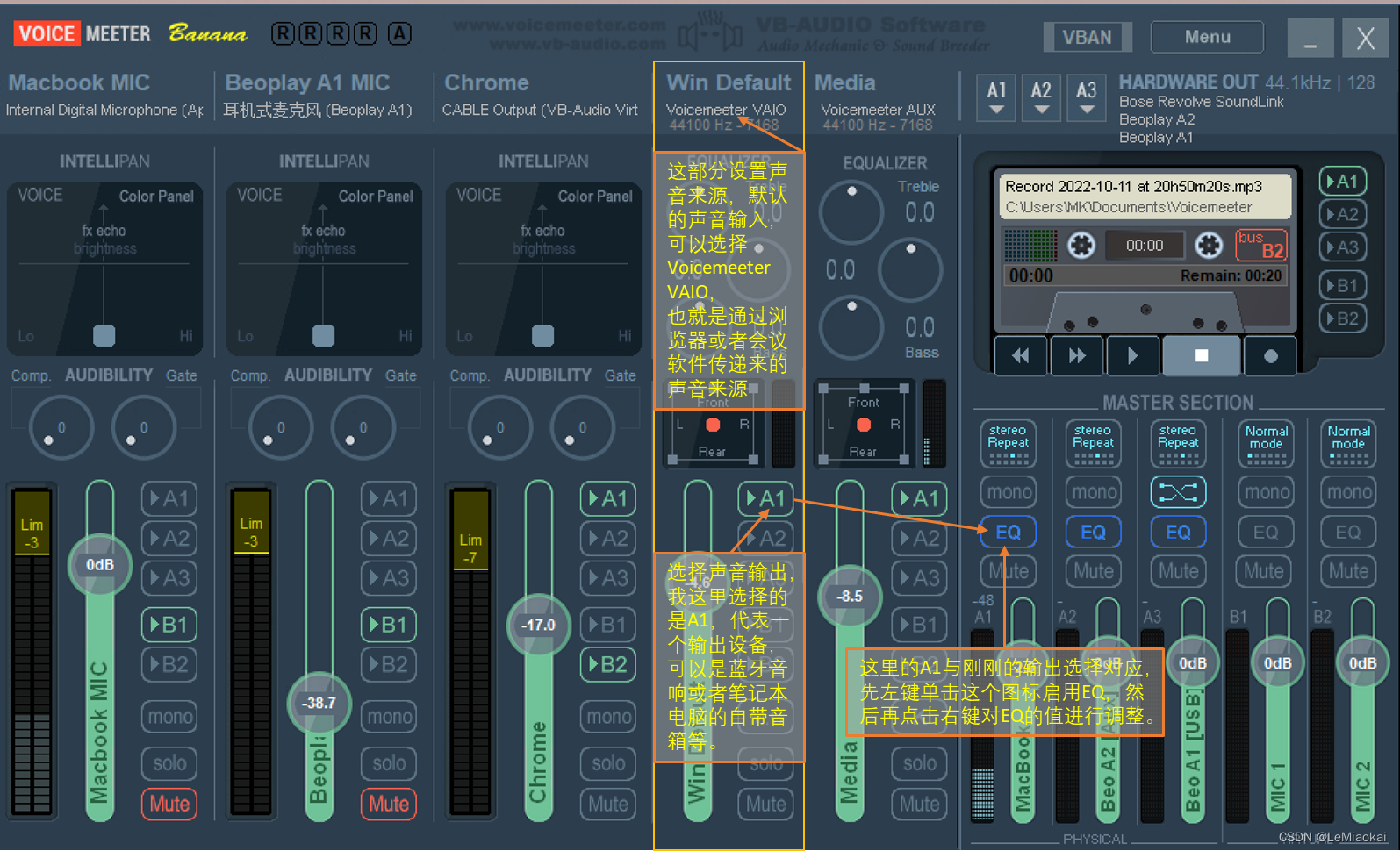1400x851 pixels.
Task: Mute the Beoplay A1 MIC strip
Action: click(389, 804)
